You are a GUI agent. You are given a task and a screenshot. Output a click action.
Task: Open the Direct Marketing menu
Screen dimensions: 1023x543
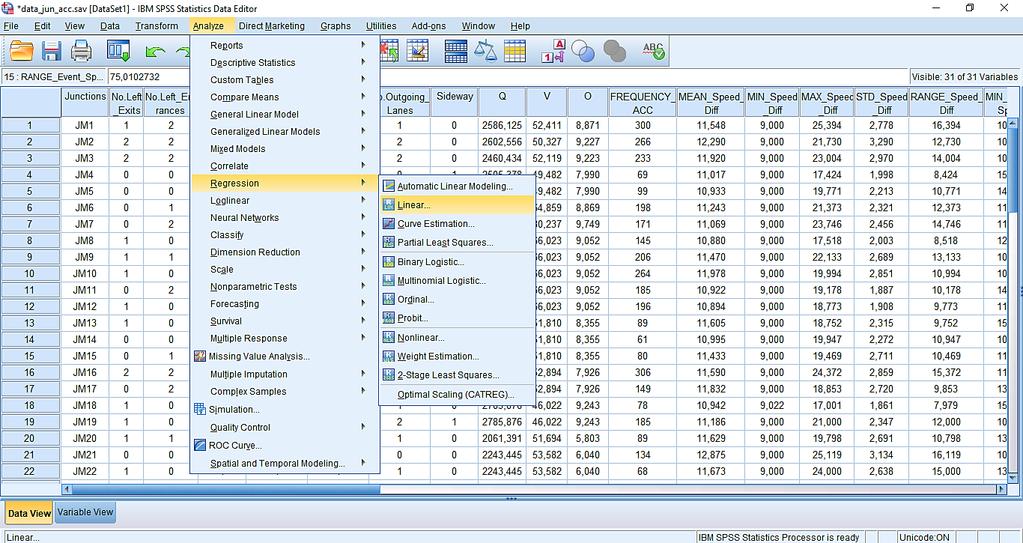pyautogui.click(x=271, y=26)
